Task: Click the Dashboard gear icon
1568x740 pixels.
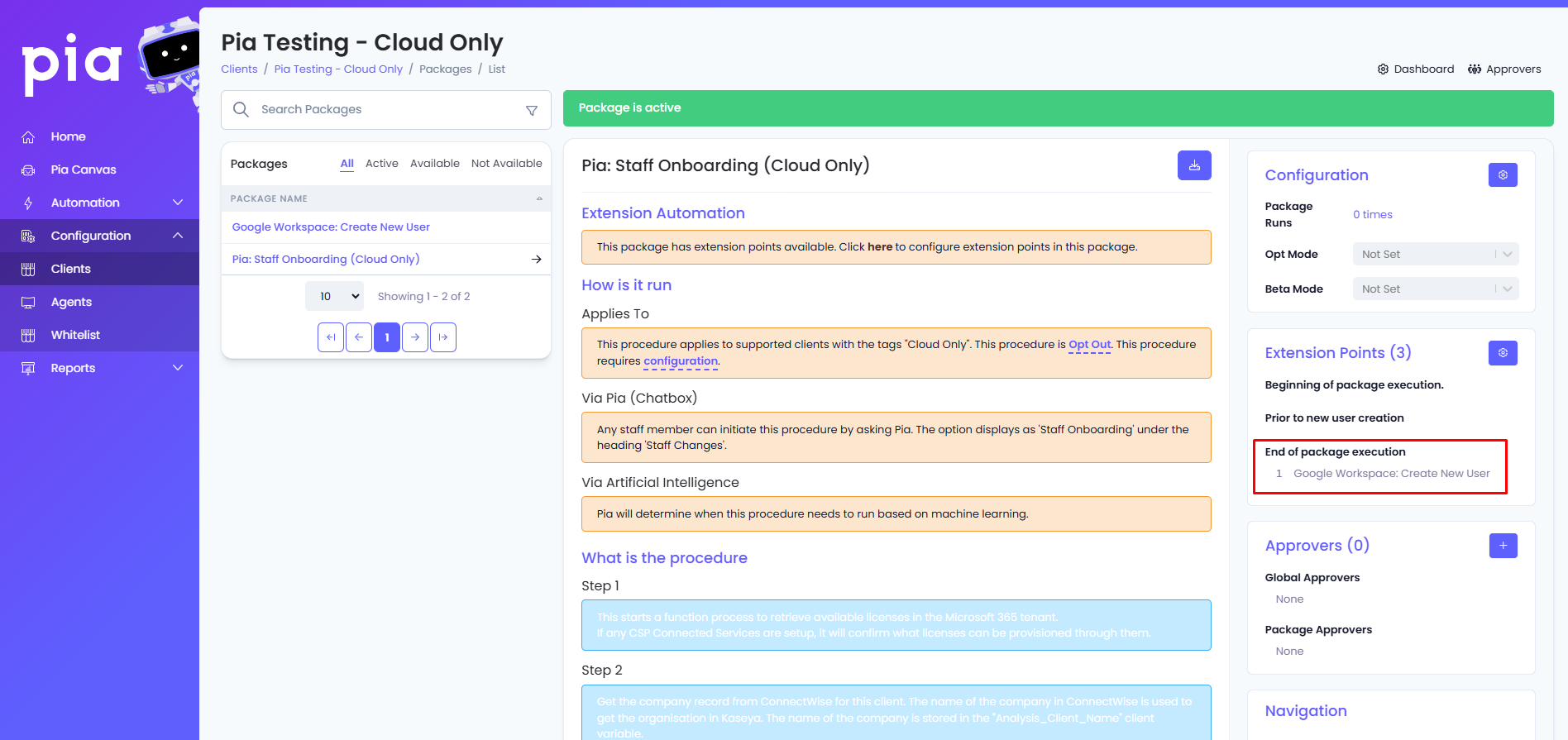Action: [x=1383, y=69]
